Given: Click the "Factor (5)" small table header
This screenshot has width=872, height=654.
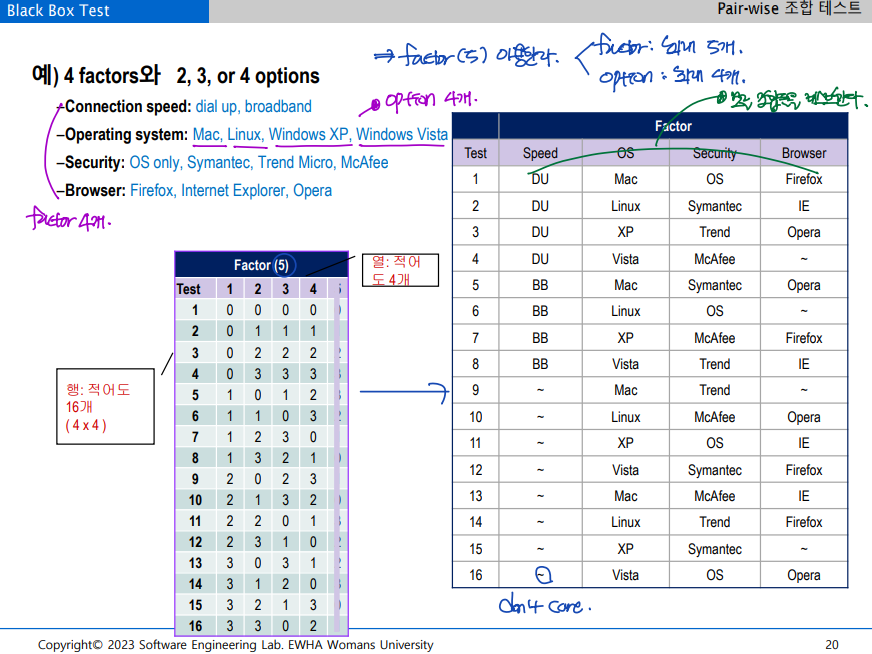Looking at the screenshot, I should pos(261,265).
